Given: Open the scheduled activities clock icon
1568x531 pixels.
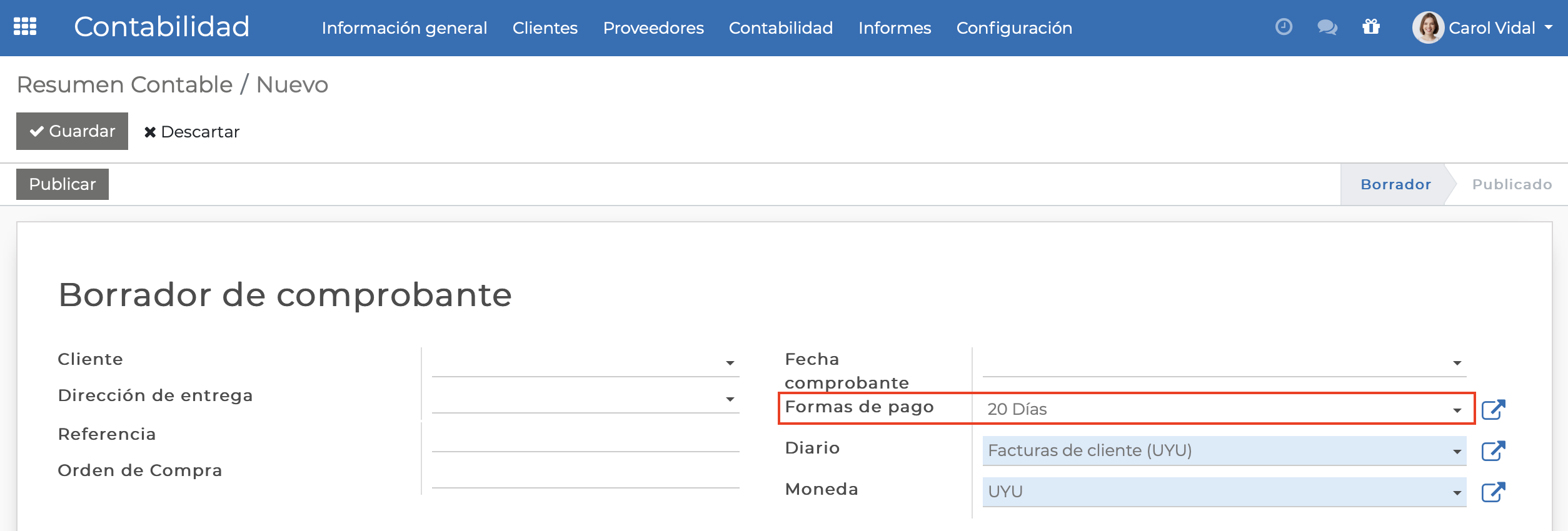Looking at the screenshot, I should click(x=1284, y=27).
